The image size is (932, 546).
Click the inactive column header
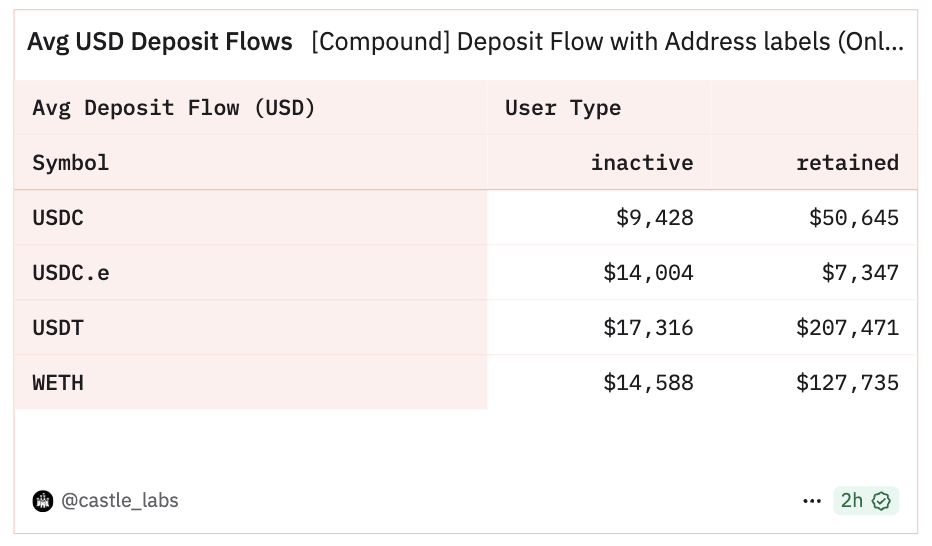pos(642,162)
